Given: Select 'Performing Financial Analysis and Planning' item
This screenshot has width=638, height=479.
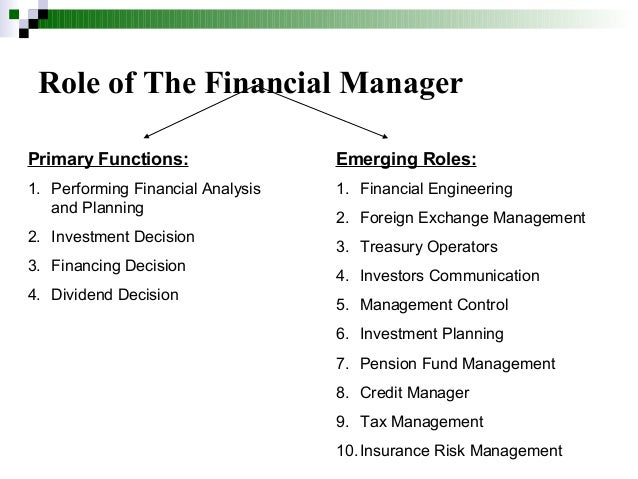Looking at the screenshot, I should tap(155, 198).
